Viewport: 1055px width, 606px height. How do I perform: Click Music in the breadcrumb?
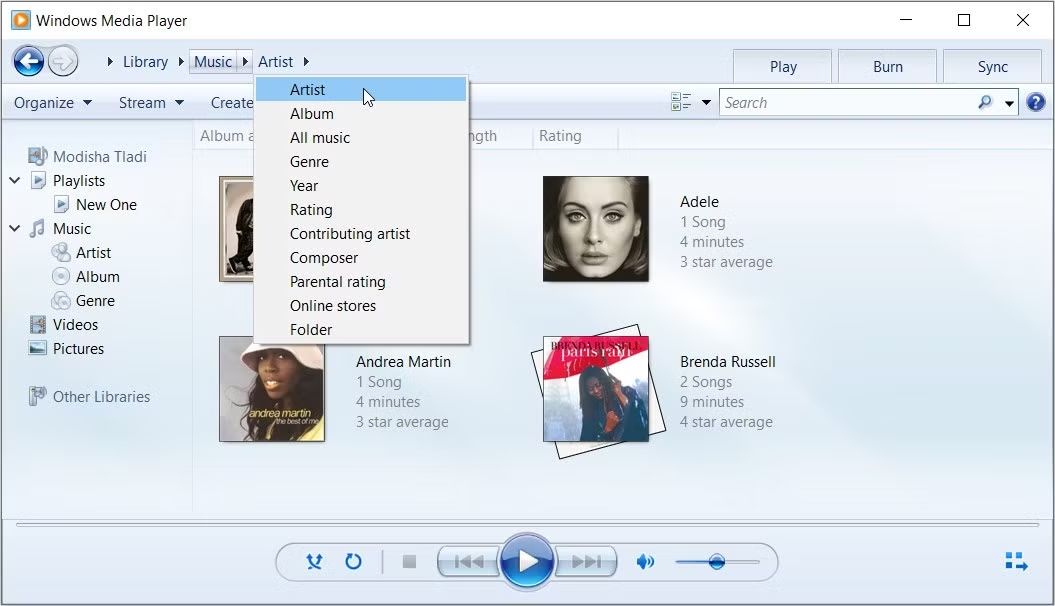click(213, 62)
